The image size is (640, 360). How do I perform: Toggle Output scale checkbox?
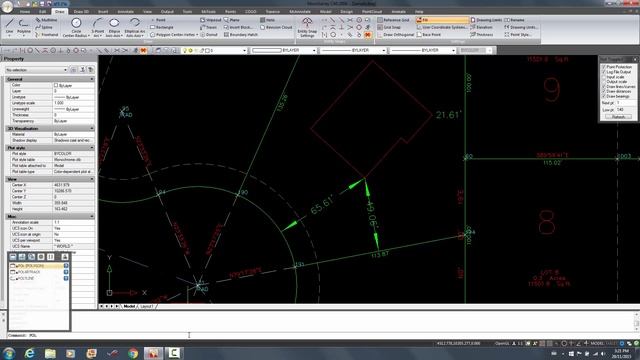tap(604, 81)
